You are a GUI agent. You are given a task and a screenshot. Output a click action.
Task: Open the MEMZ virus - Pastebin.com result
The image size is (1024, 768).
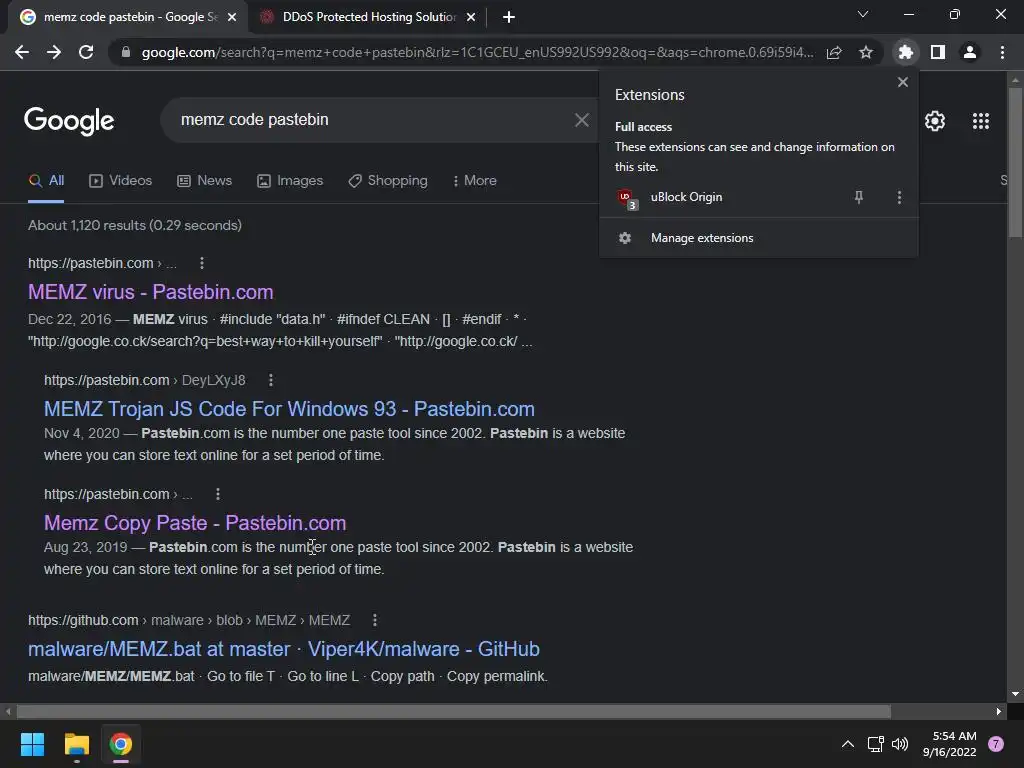click(x=151, y=292)
